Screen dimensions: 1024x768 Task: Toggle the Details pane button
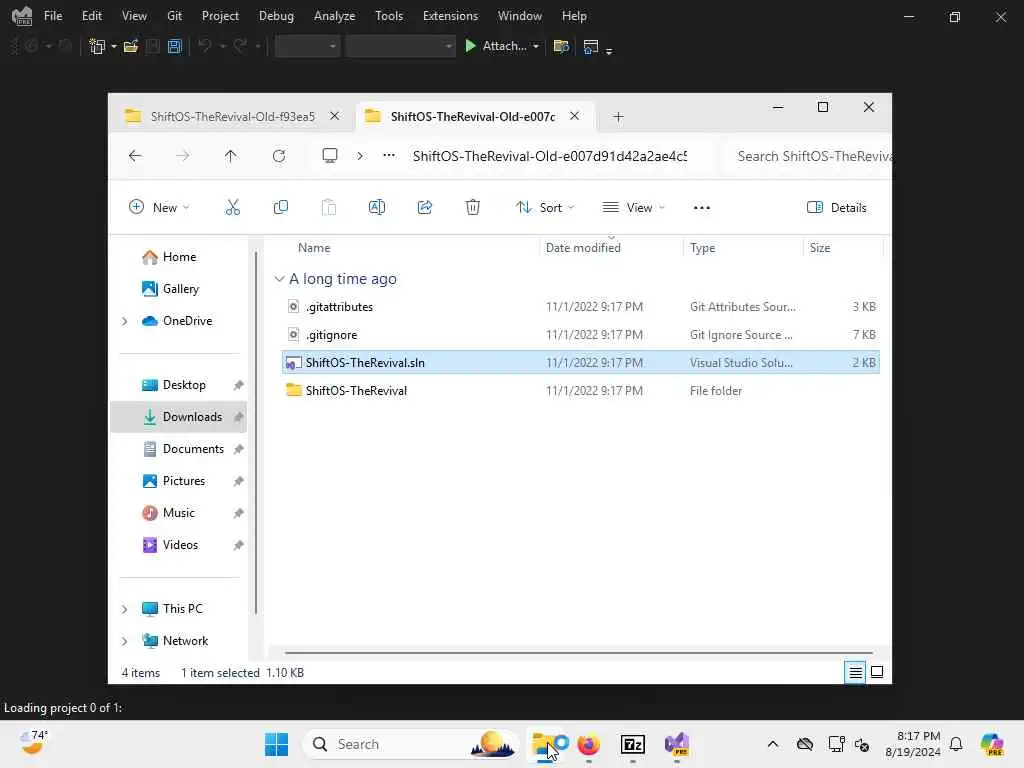pyautogui.click(x=837, y=208)
